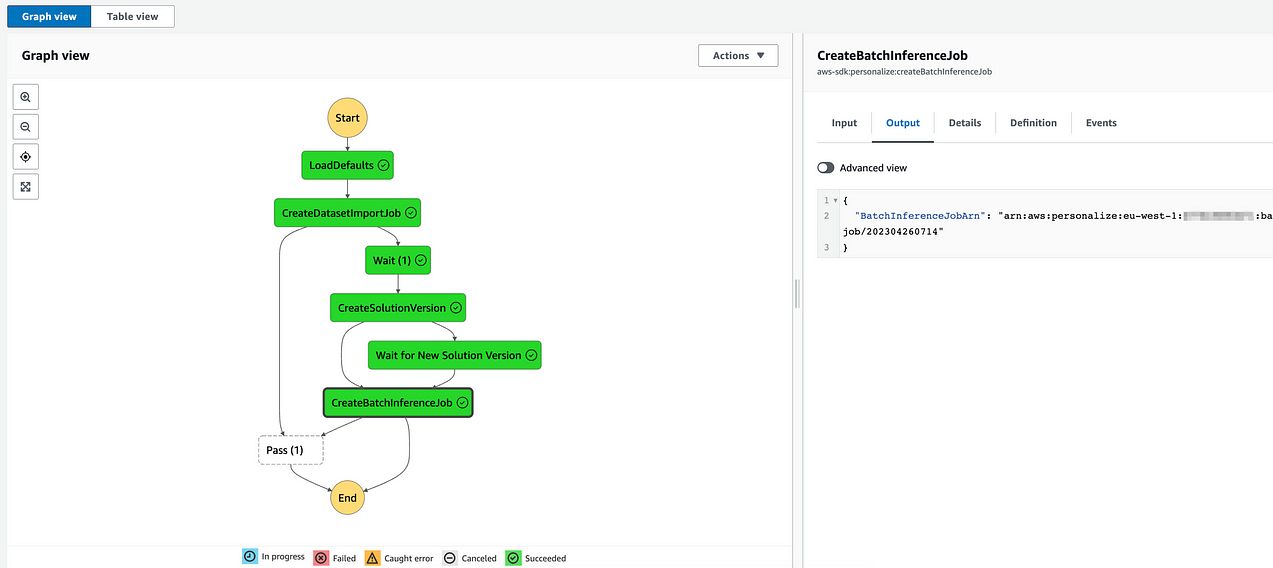The image size is (1273, 568).
Task: Click the CreateSolutionVersion success checkmark icon
Action: 456,308
